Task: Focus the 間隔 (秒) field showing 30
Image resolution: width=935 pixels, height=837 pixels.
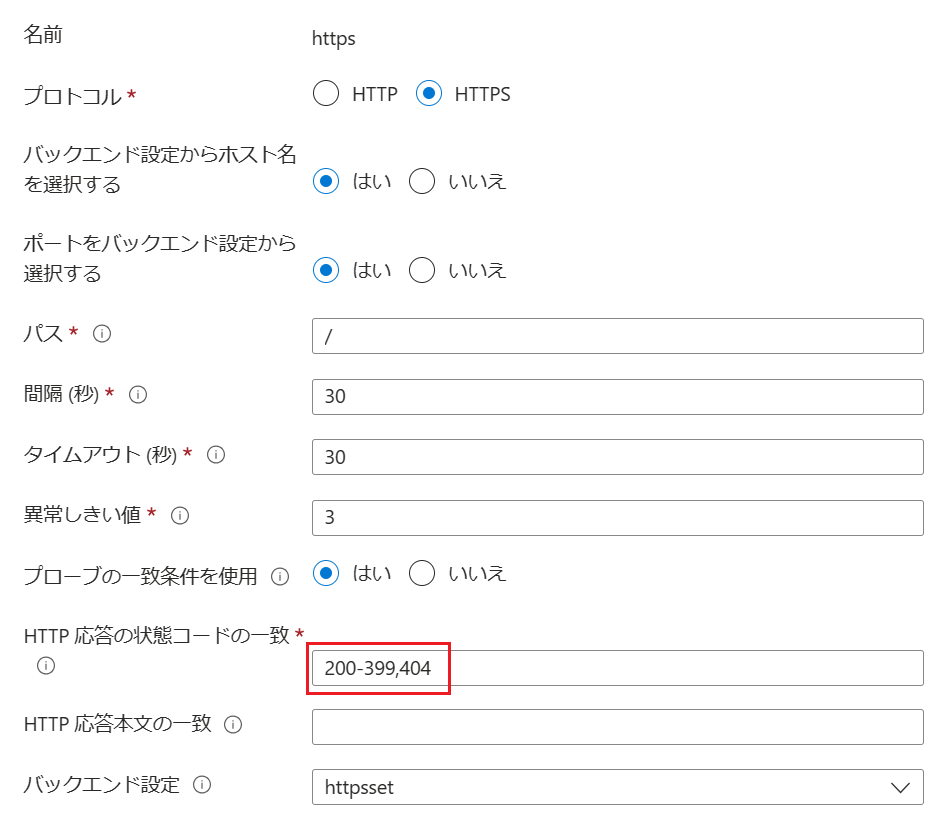Action: pyautogui.click(x=618, y=397)
